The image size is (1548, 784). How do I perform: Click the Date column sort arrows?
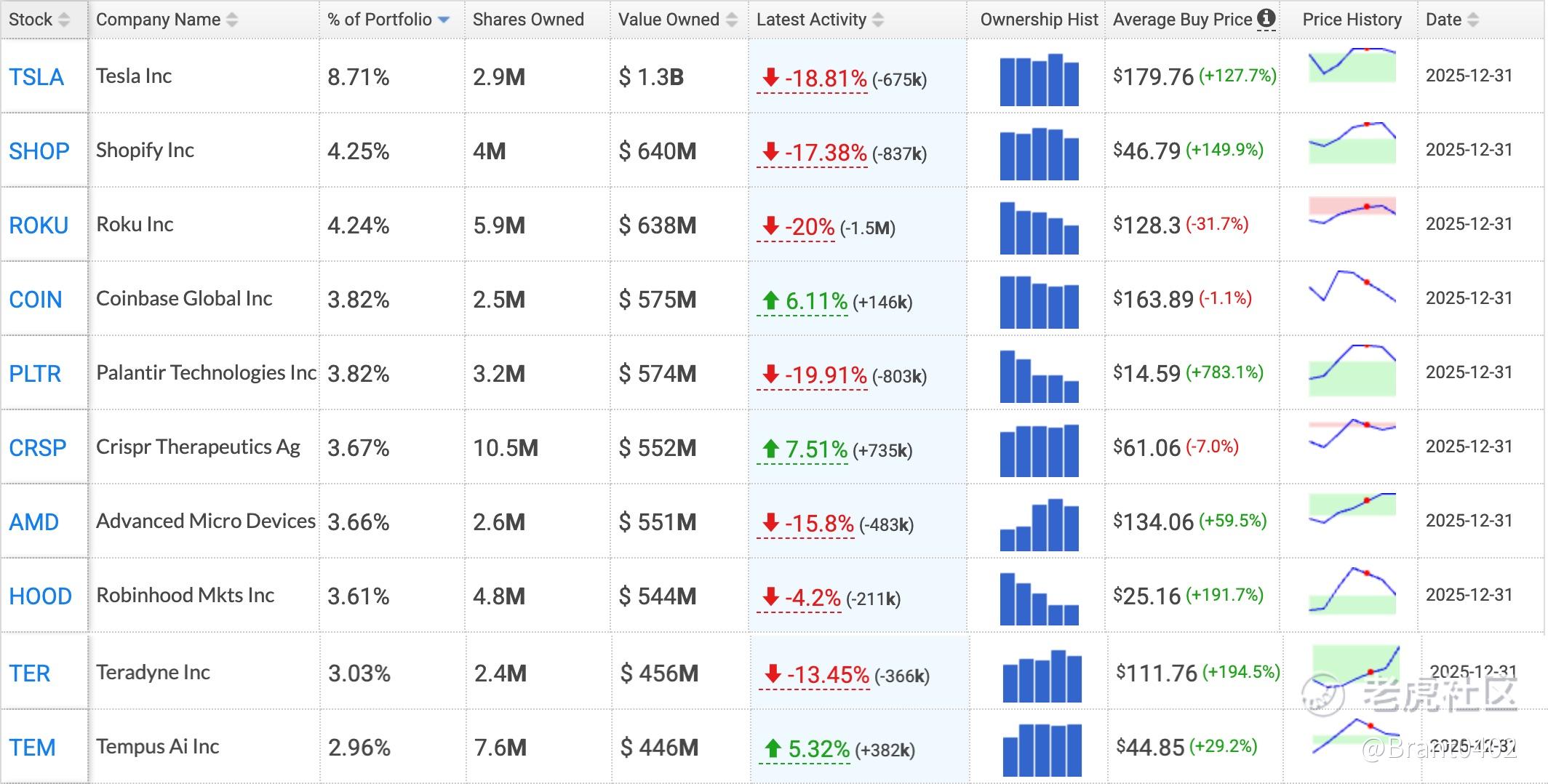[1473, 20]
